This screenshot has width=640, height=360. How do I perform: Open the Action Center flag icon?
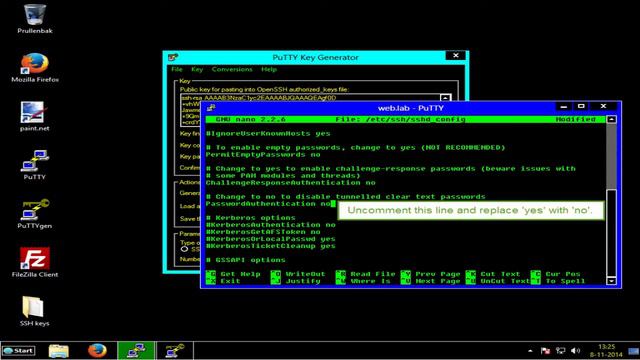click(545, 351)
